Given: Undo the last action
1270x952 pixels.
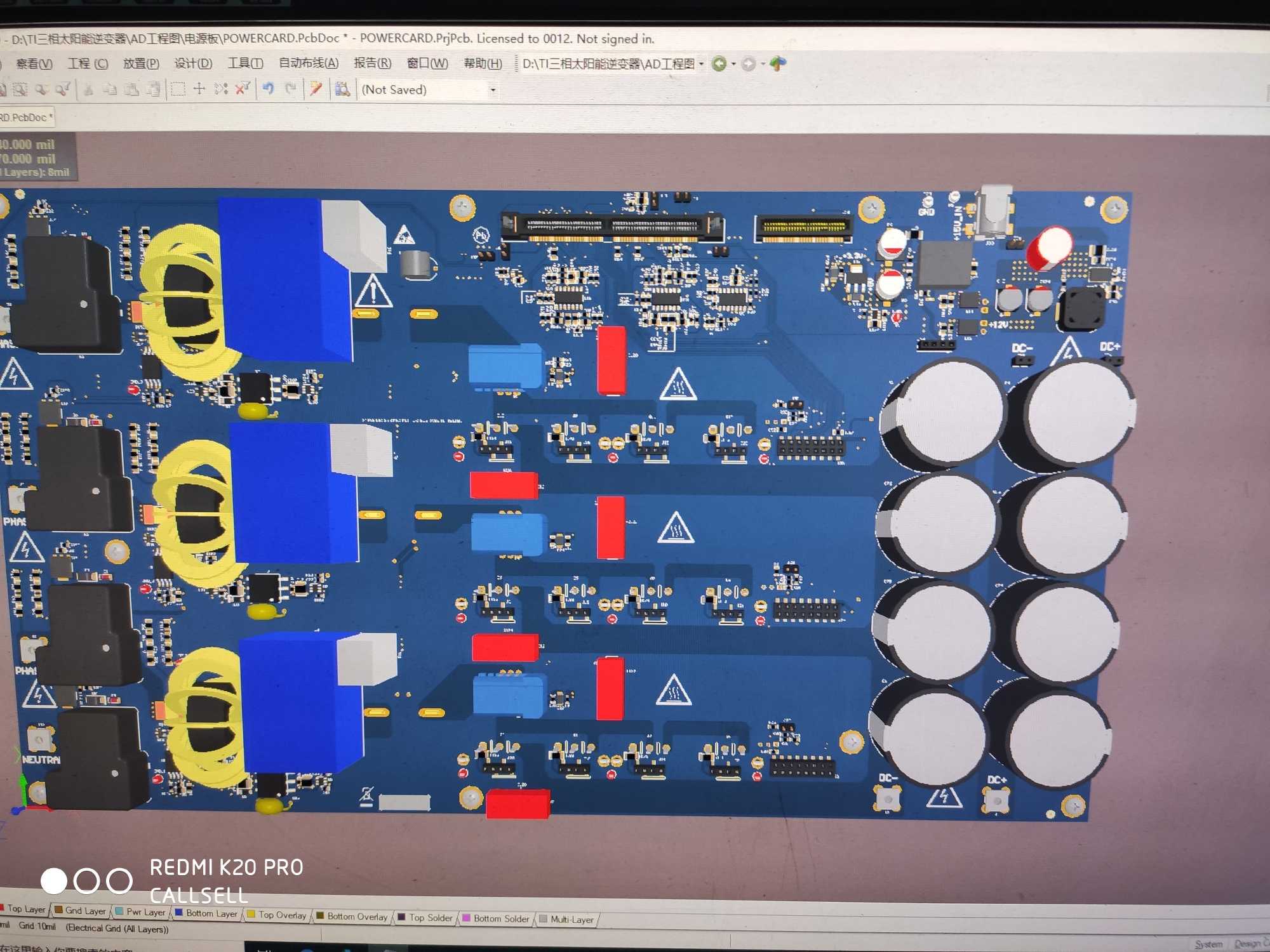Looking at the screenshot, I should [x=269, y=89].
